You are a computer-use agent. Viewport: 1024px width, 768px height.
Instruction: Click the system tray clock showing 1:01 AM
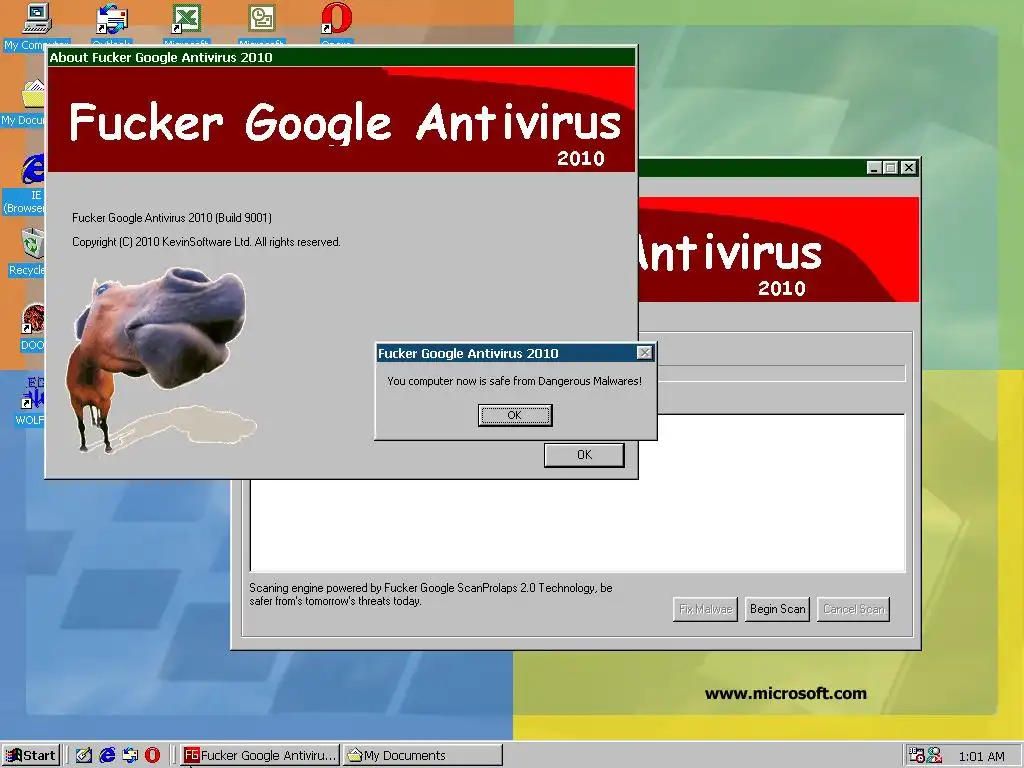tap(981, 756)
